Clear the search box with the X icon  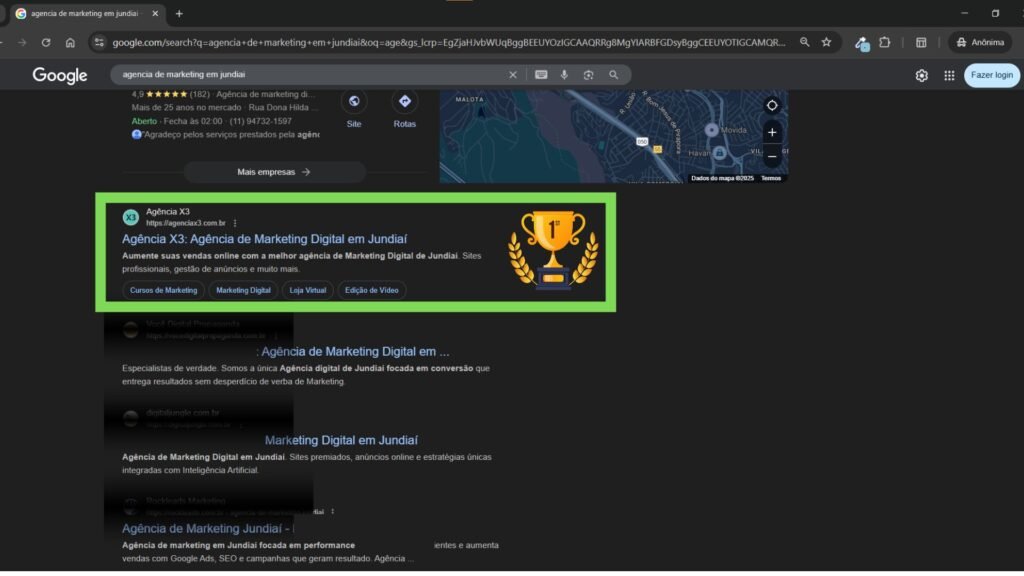coord(513,74)
